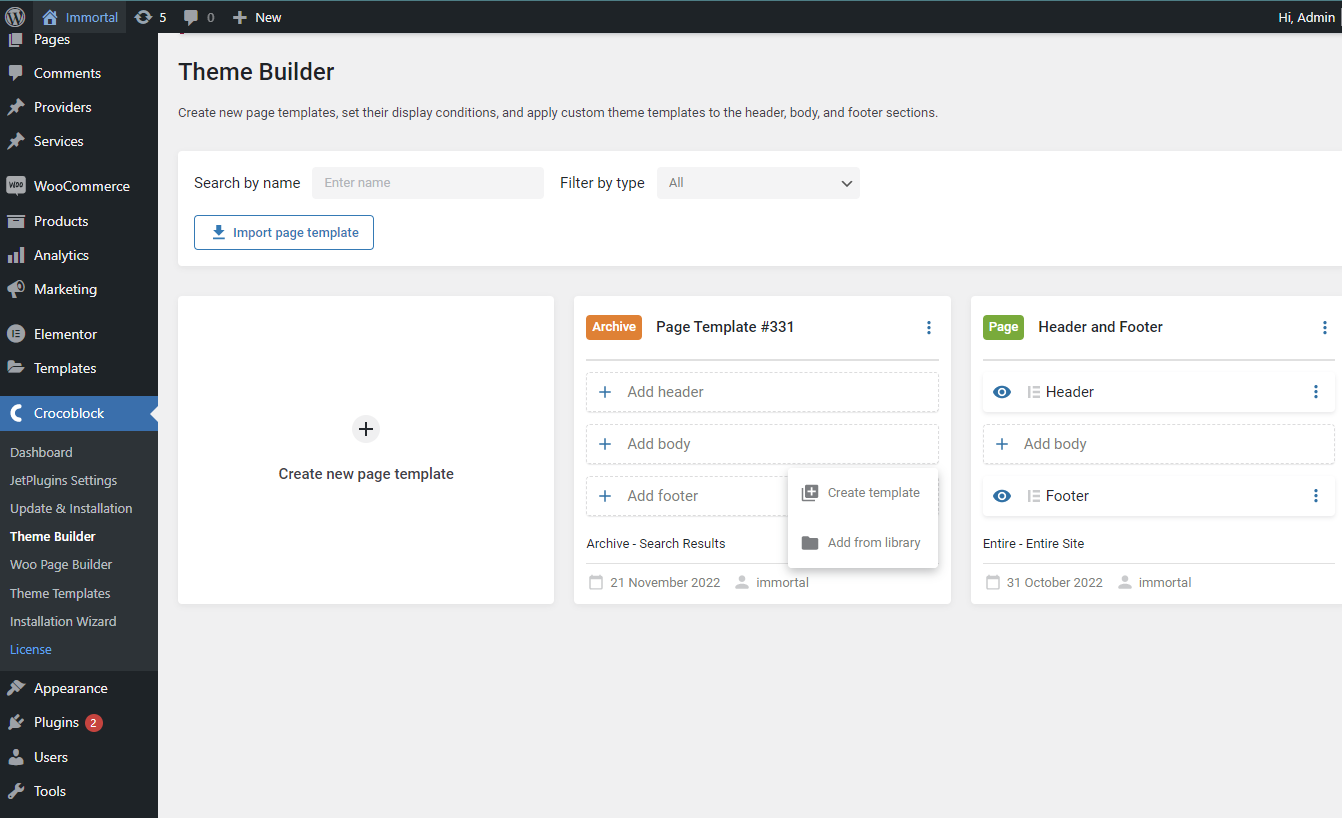Viewport: 1342px width, 818px height.
Task: Click the plus icon to create a new page template
Action: [x=366, y=429]
